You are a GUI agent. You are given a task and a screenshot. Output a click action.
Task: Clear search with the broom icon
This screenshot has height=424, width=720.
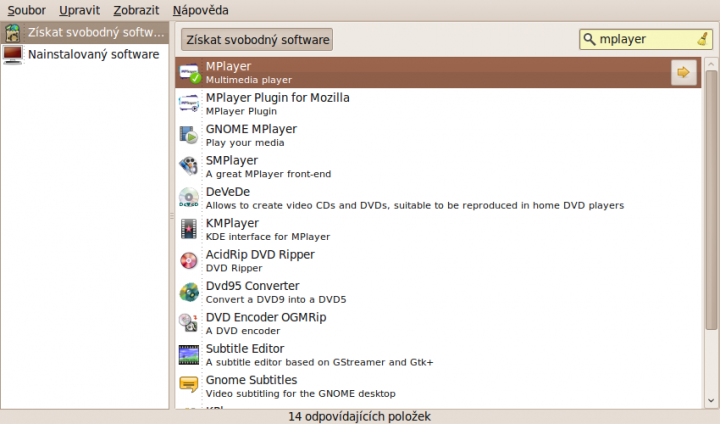point(703,39)
